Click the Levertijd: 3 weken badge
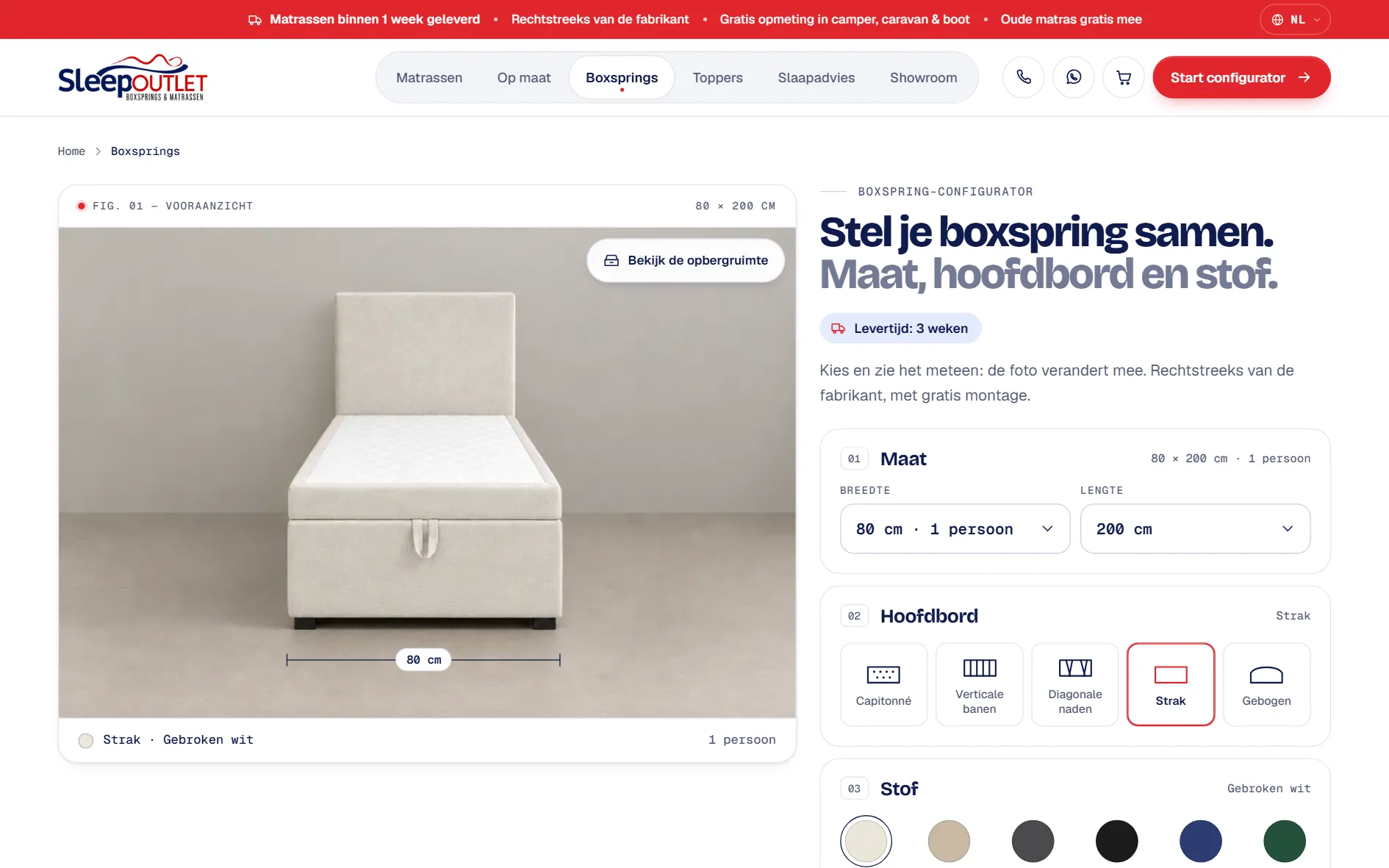This screenshot has height=868, width=1389. click(900, 329)
